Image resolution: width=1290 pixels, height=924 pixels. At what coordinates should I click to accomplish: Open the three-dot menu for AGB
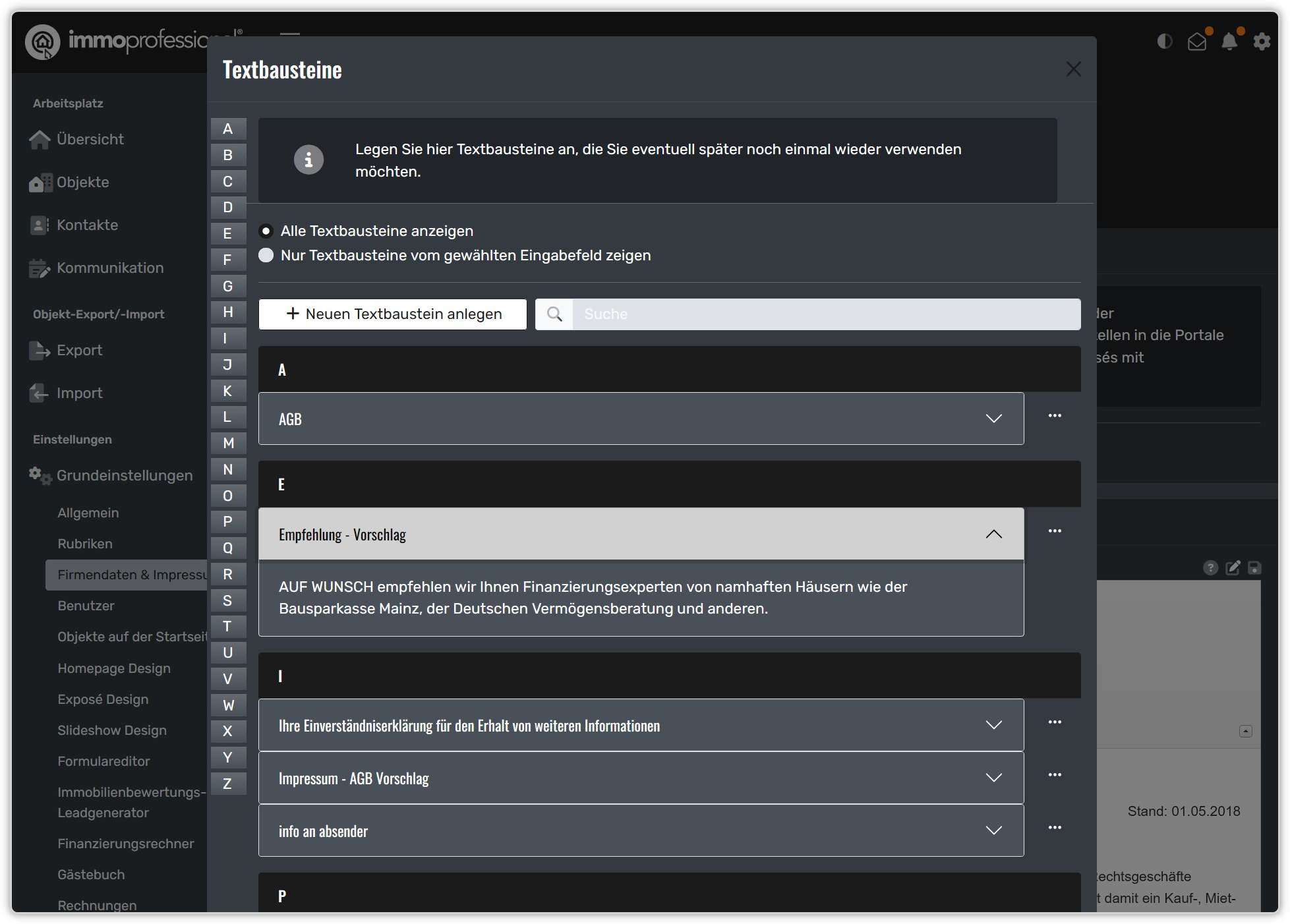coord(1055,416)
